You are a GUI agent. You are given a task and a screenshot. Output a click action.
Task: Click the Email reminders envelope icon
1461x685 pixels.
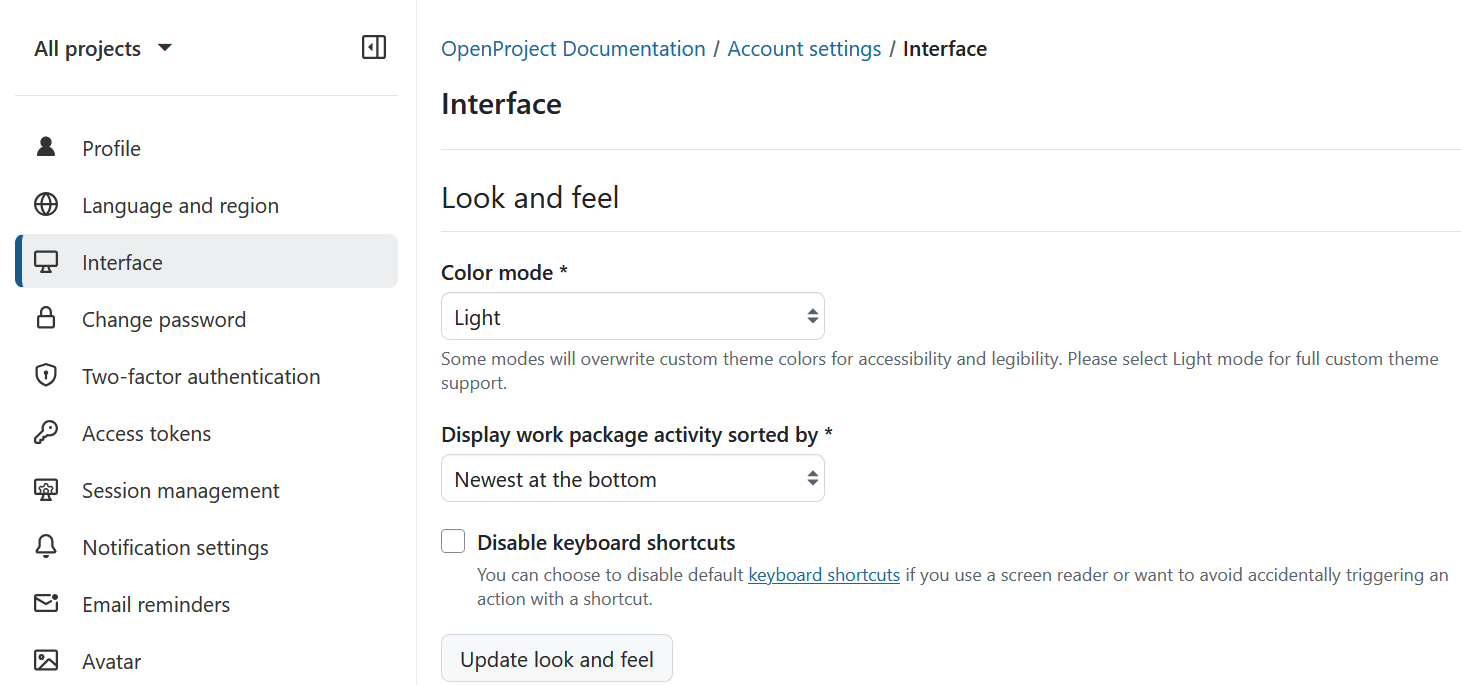point(45,603)
